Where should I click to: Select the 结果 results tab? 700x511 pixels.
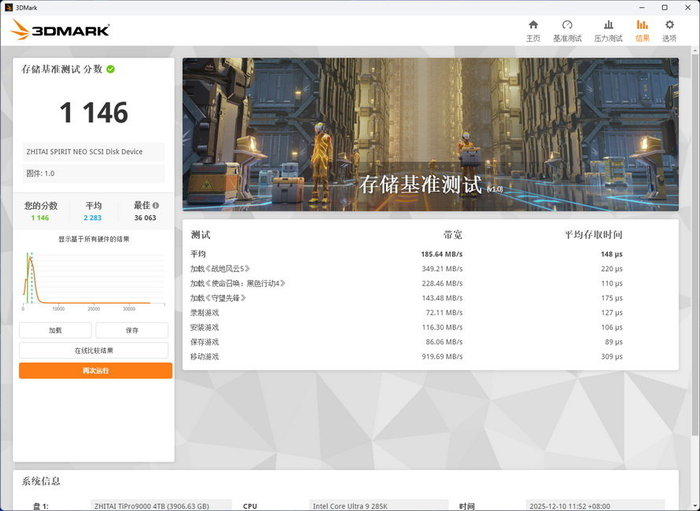click(x=642, y=31)
